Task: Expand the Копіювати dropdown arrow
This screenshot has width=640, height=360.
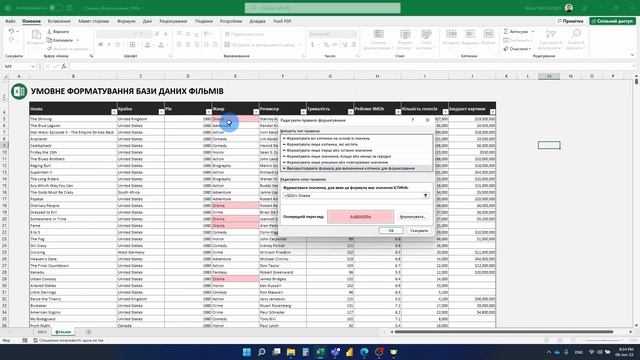Action: click(x=78, y=40)
